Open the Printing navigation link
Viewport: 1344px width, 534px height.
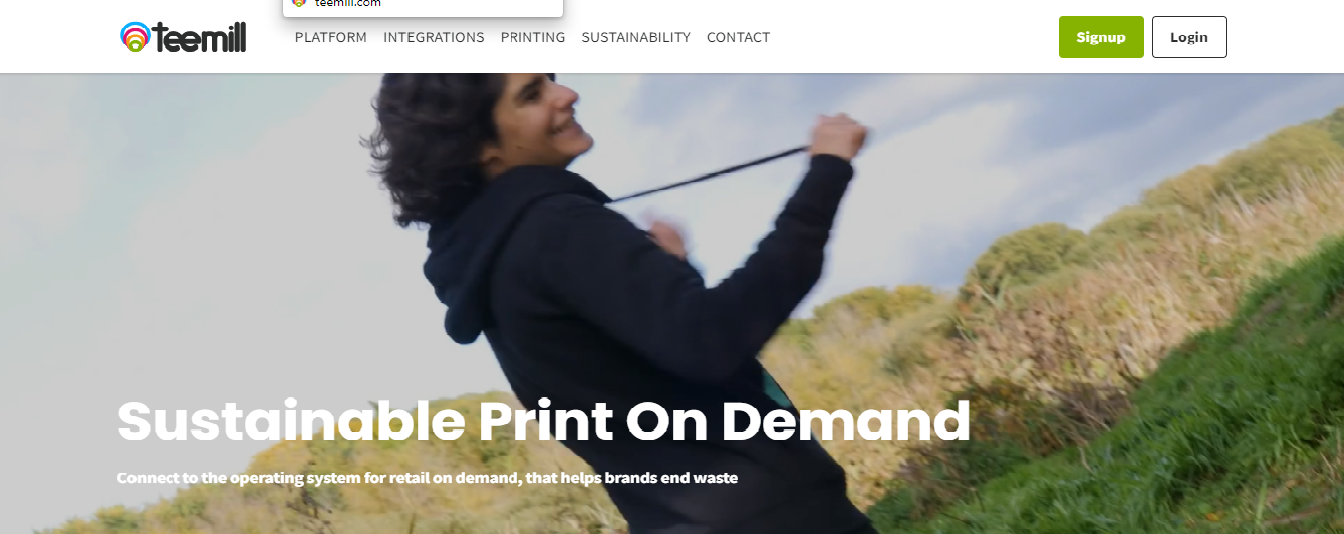click(533, 37)
